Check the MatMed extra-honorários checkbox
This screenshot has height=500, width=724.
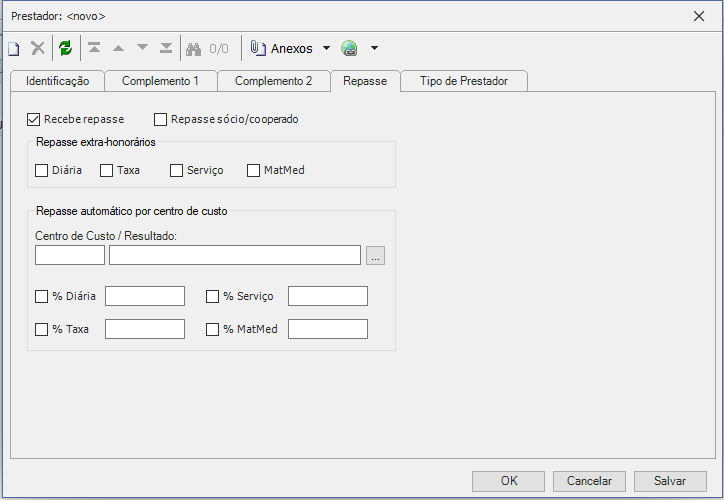(x=254, y=170)
